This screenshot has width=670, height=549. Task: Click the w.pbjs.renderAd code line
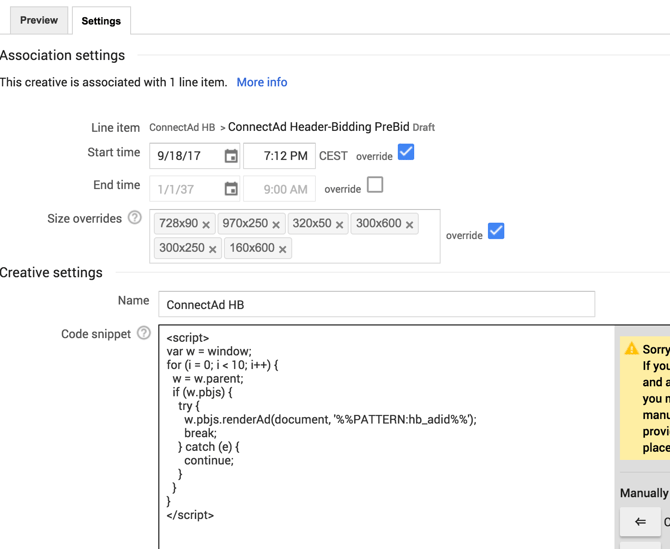click(x=330, y=420)
